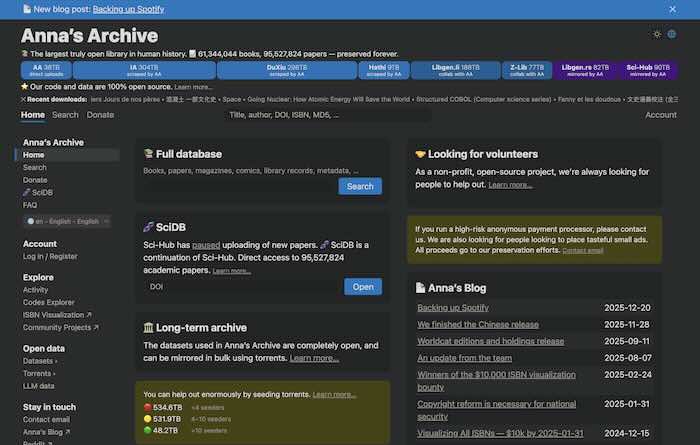This screenshot has width=700, height=445.
Task: Toggle the light/dark theme sun icon
Action: tap(657, 34)
